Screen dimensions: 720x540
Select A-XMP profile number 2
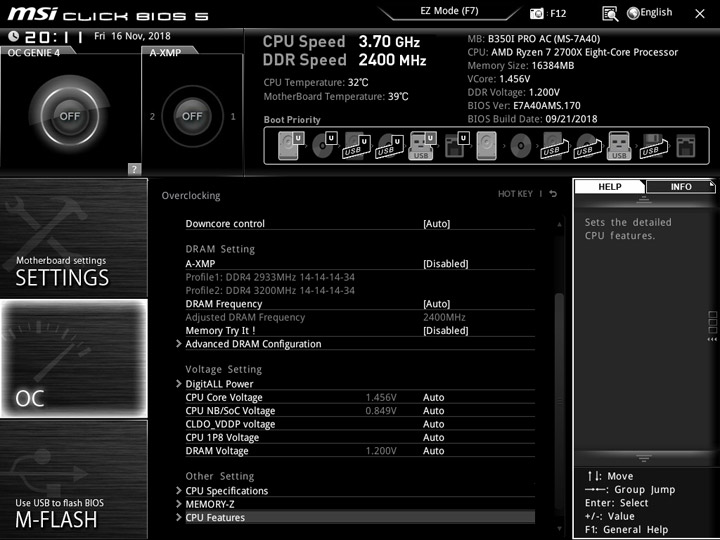[x=152, y=117]
